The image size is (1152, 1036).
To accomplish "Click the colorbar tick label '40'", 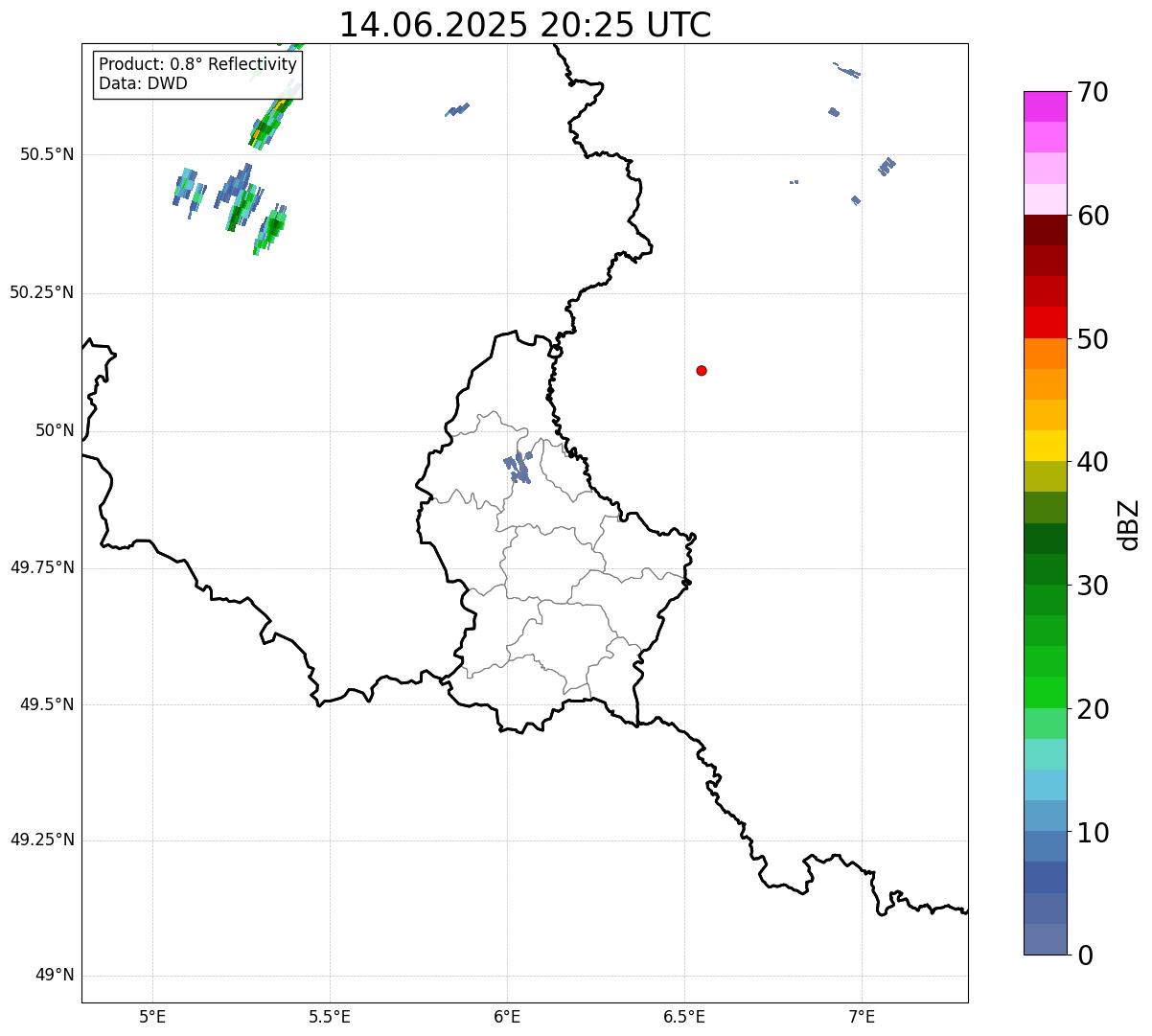I will [1093, 462].
